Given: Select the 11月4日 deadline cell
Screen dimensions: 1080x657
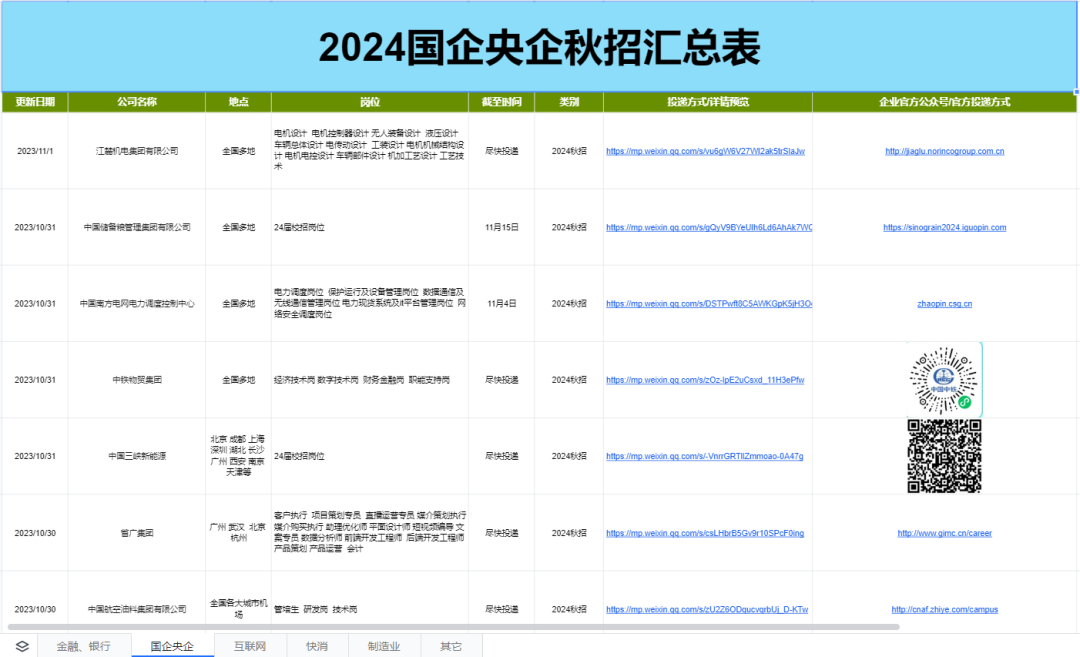Looking at the screenshot, I should tap(501, 304).
